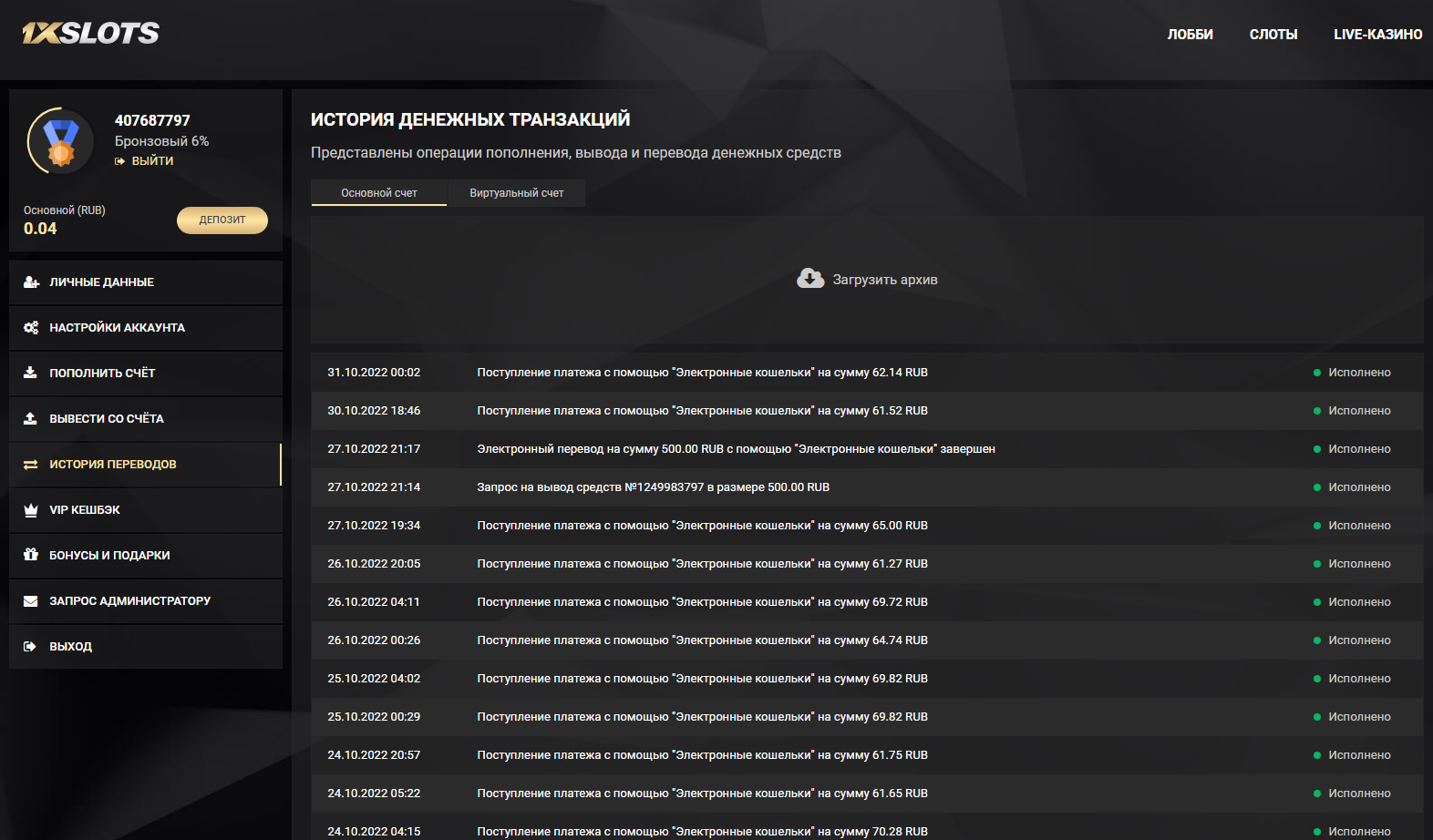Switch to the Основной счет tab
The width and height of the screenshot is (1433, 840).
(x=379, y=193)
